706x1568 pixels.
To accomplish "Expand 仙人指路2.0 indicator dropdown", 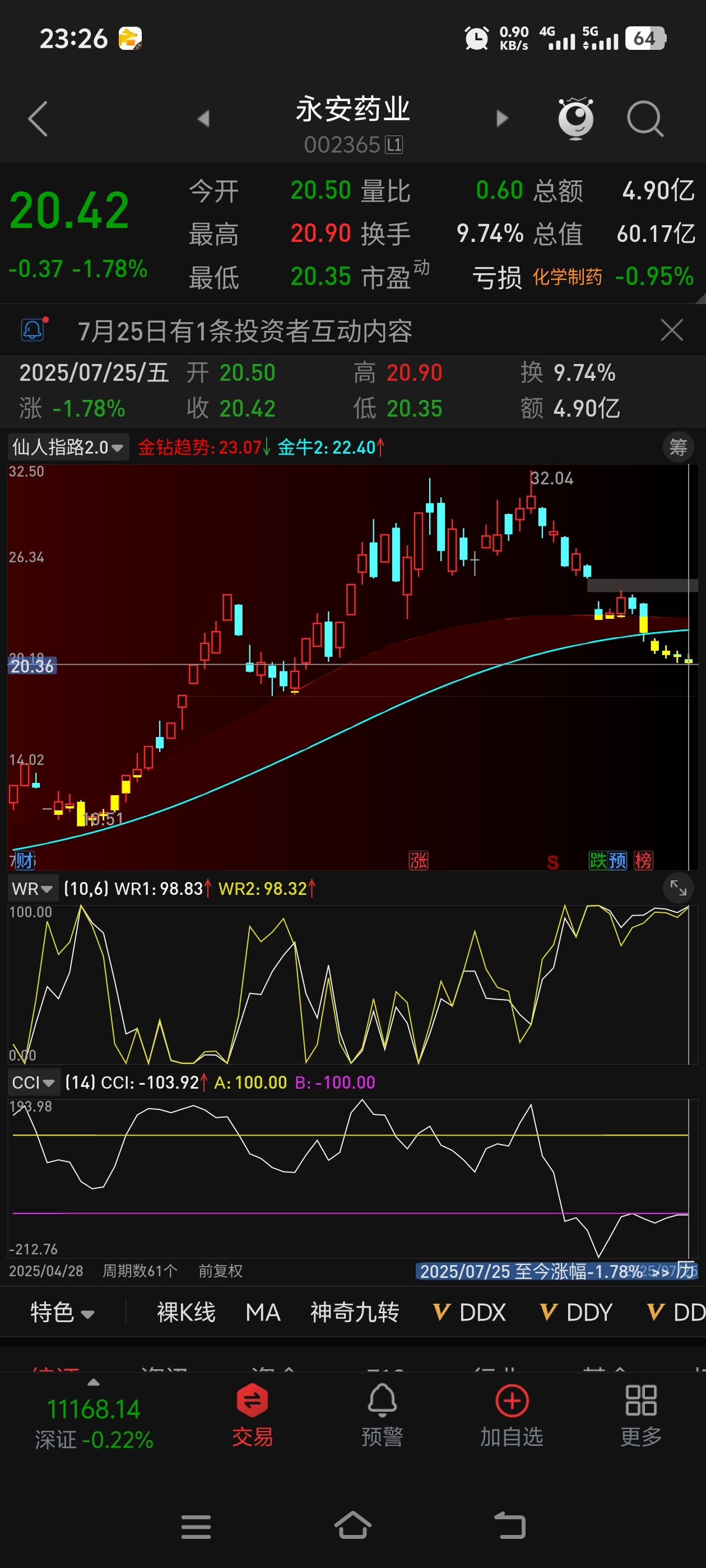I will coord(68,447).
